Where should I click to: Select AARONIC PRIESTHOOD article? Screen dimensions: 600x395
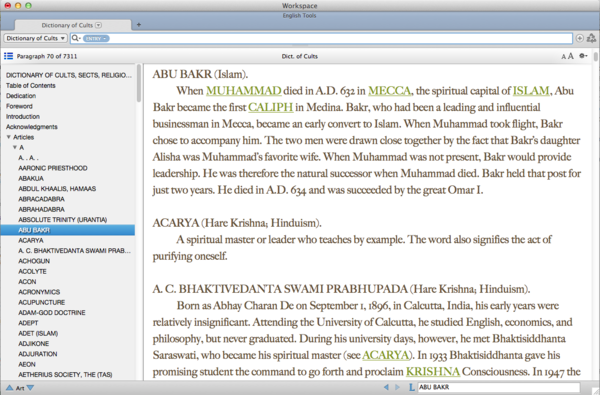(x=53, y=168)
